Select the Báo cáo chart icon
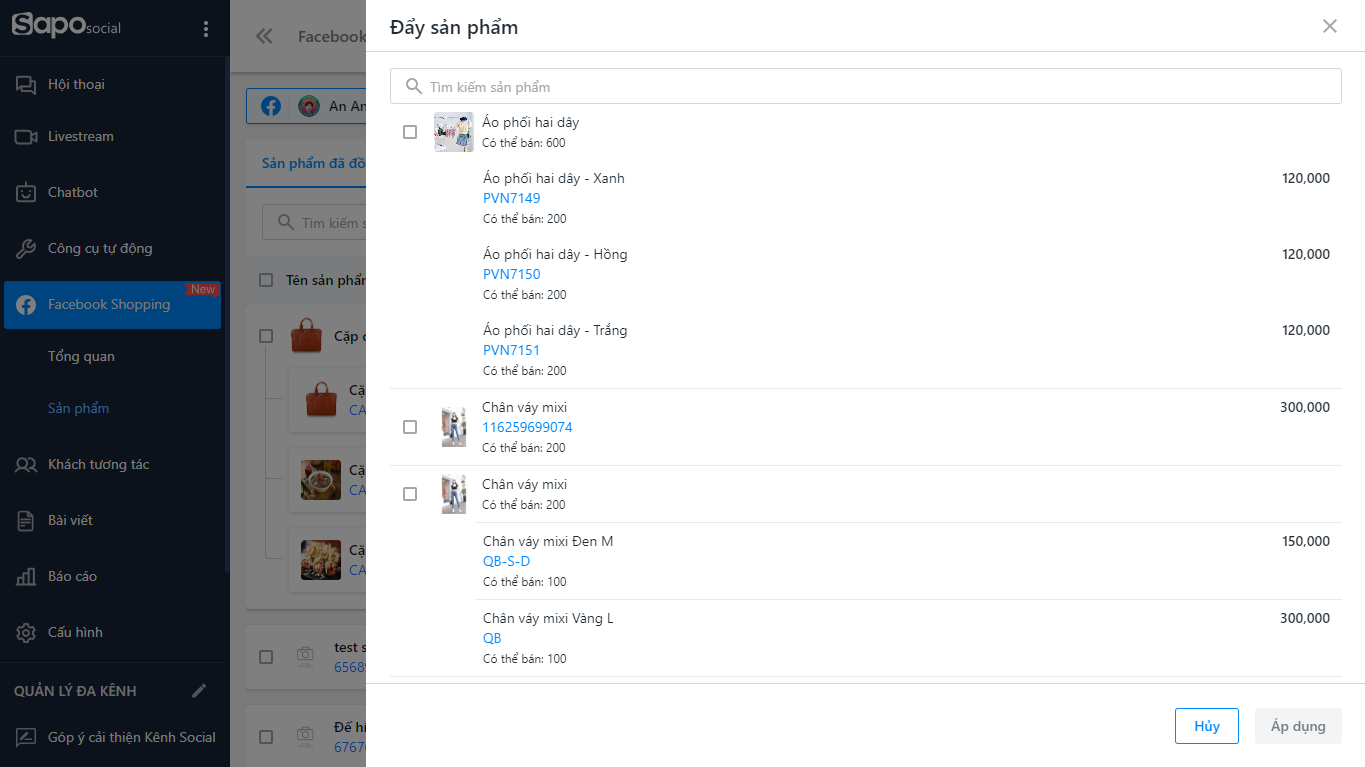1365x767 pixels. point(26,576)
